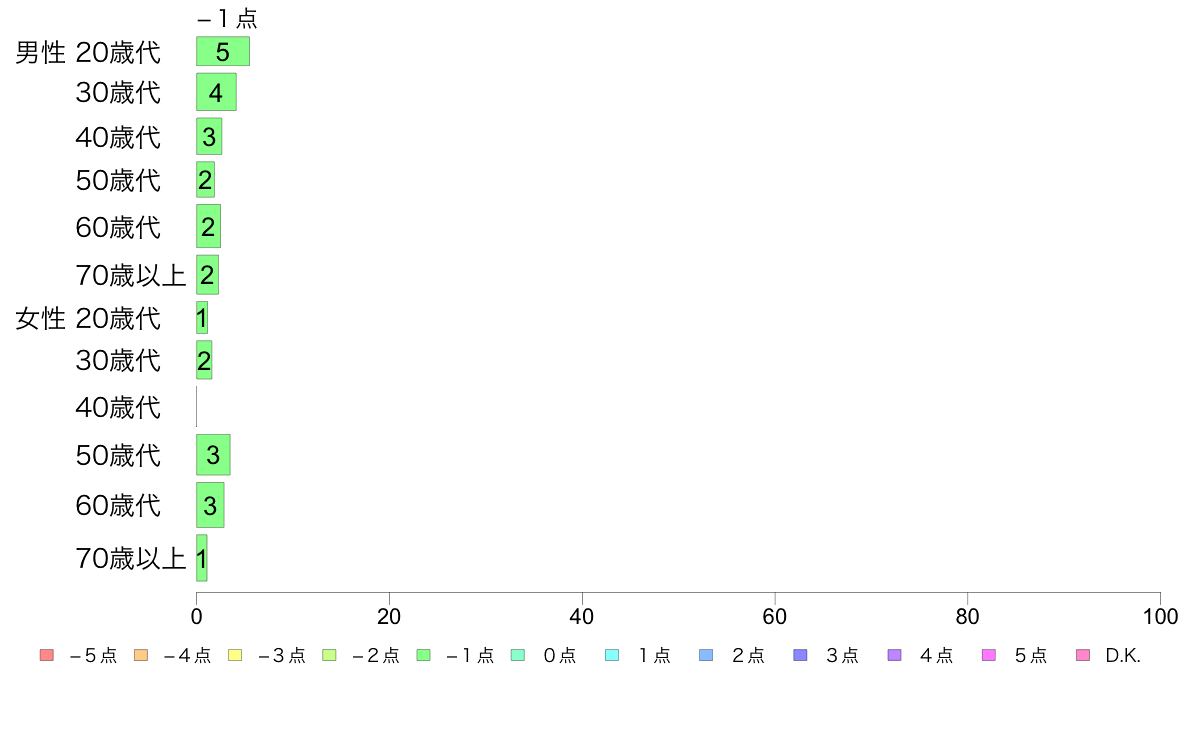Select the 5点 magenta legend swatch
This screenshot has height=736, width=1188.
(989, 655)
